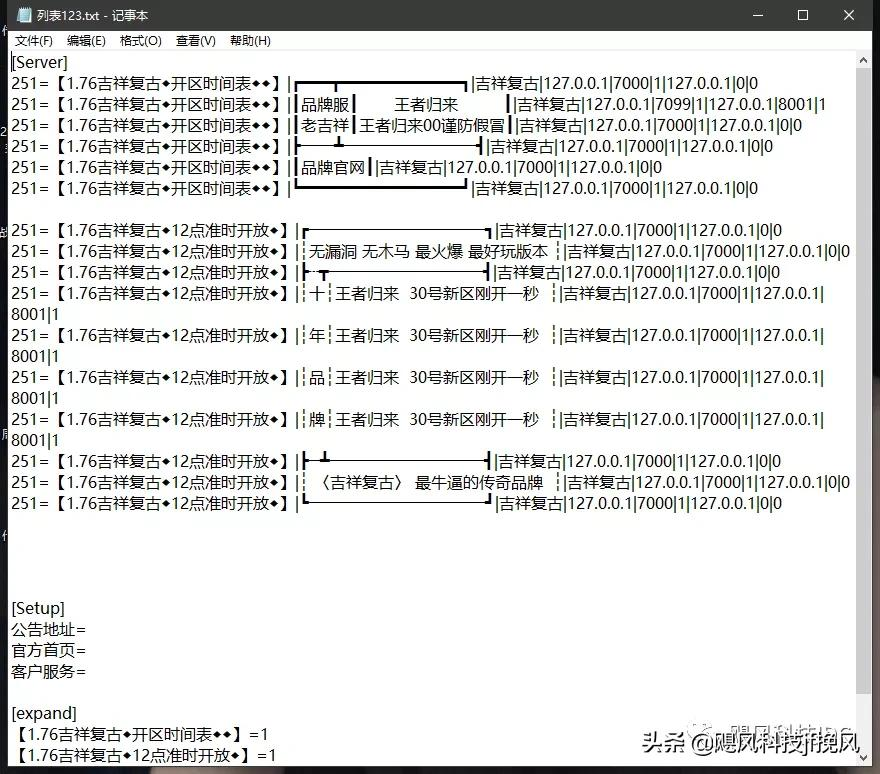
Task: Open the 查看(V) menu
Action: [195, 41]
